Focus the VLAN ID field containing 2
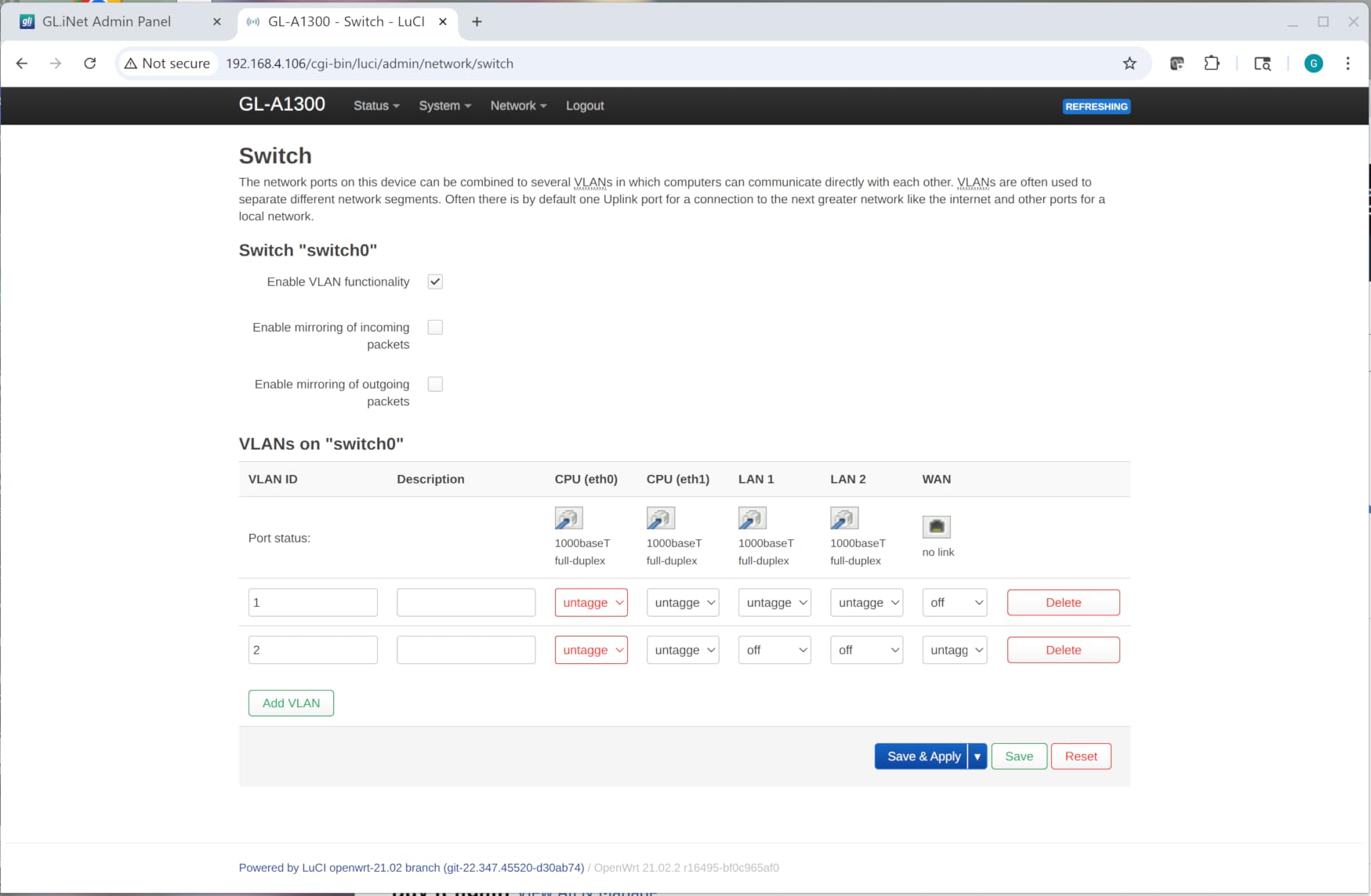1371x896 pixels. tap(313, 650)
